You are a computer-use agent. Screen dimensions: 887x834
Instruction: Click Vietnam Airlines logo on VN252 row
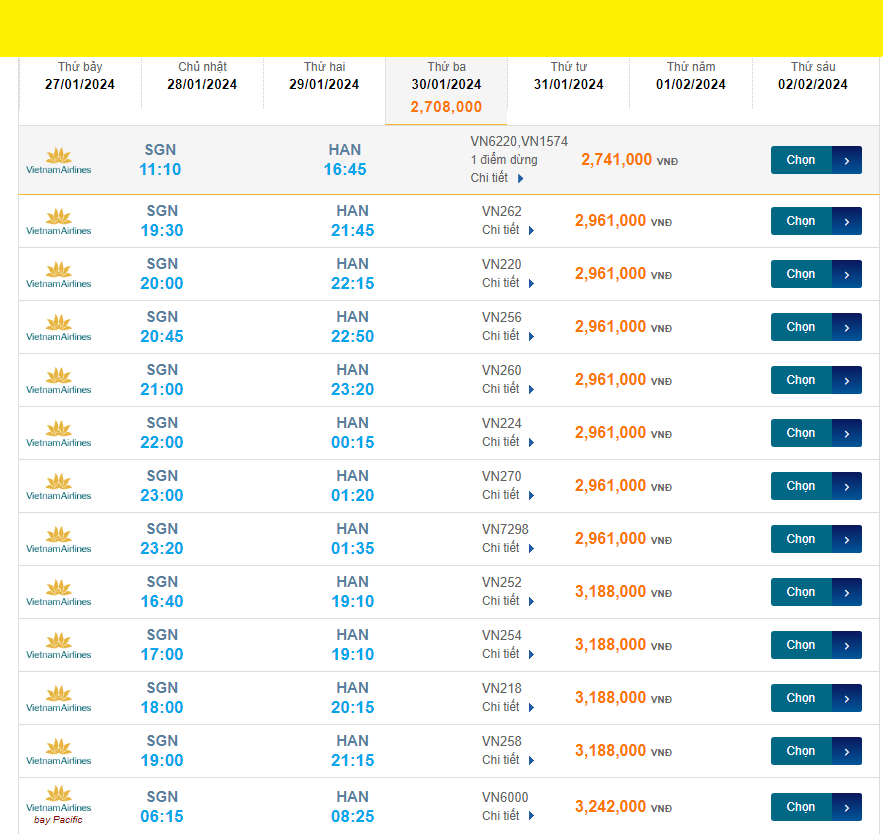(x=58, y=593)
